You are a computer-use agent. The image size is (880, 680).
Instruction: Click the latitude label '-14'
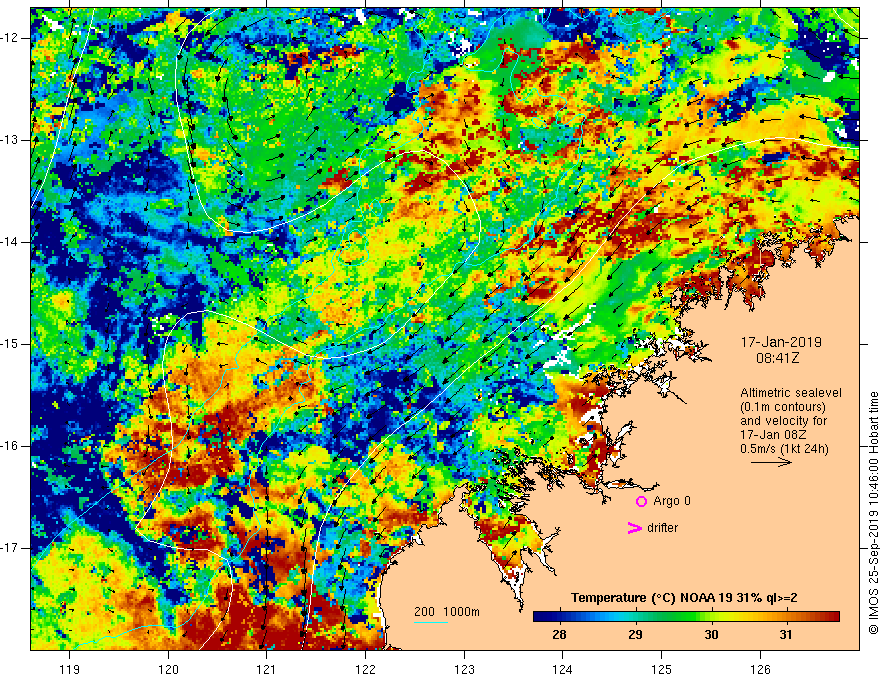(10, 242)
